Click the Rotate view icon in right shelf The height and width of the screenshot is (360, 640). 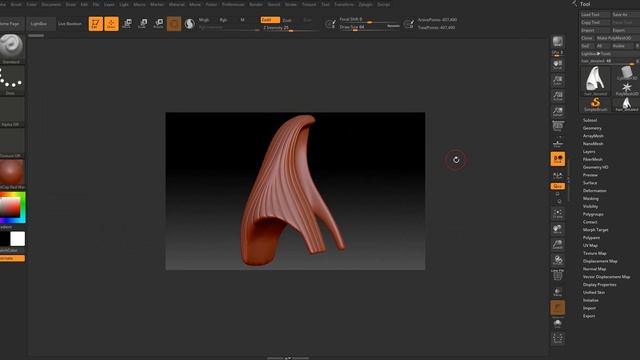[558, 260]
